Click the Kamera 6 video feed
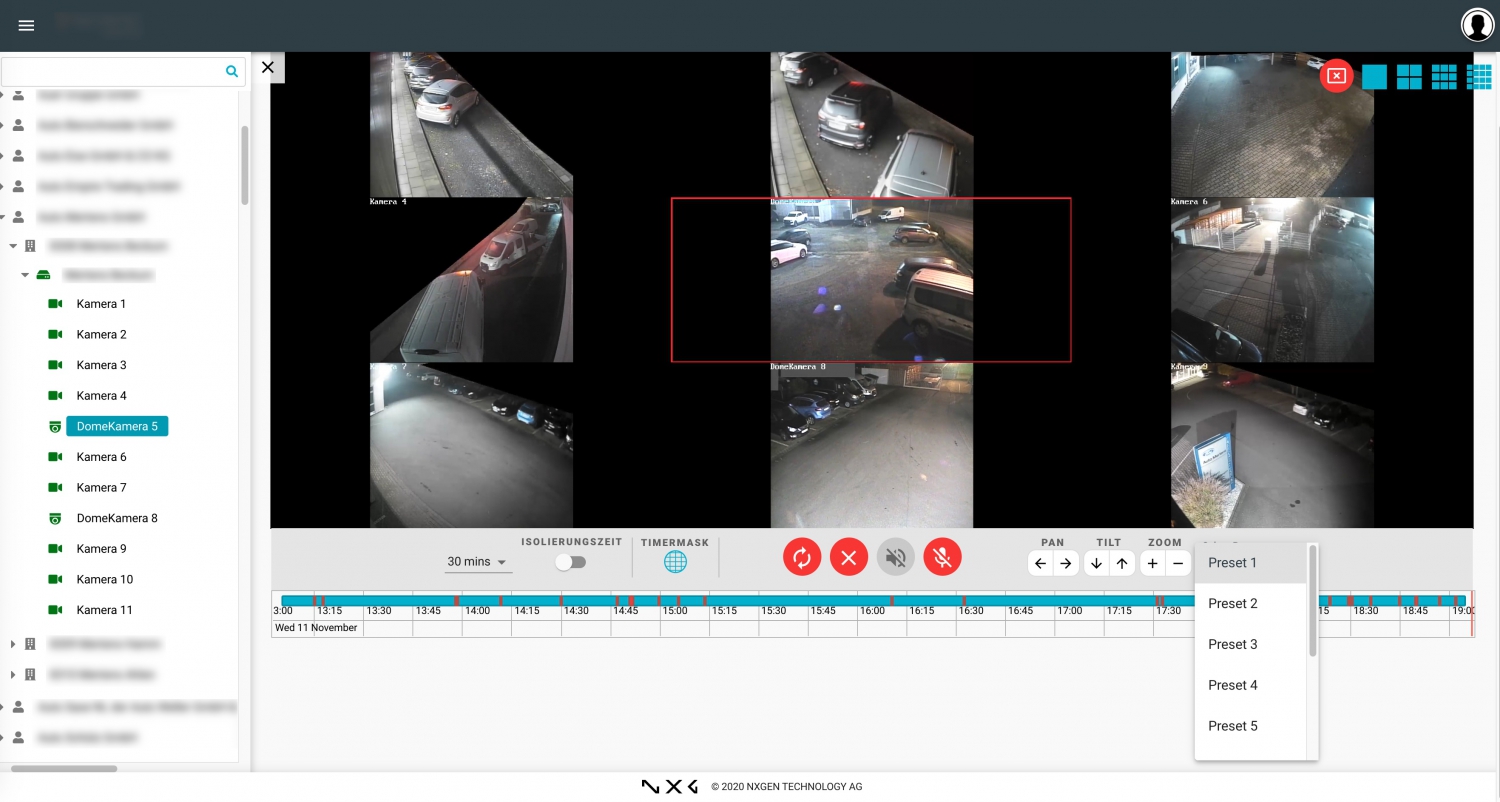 1272,280
